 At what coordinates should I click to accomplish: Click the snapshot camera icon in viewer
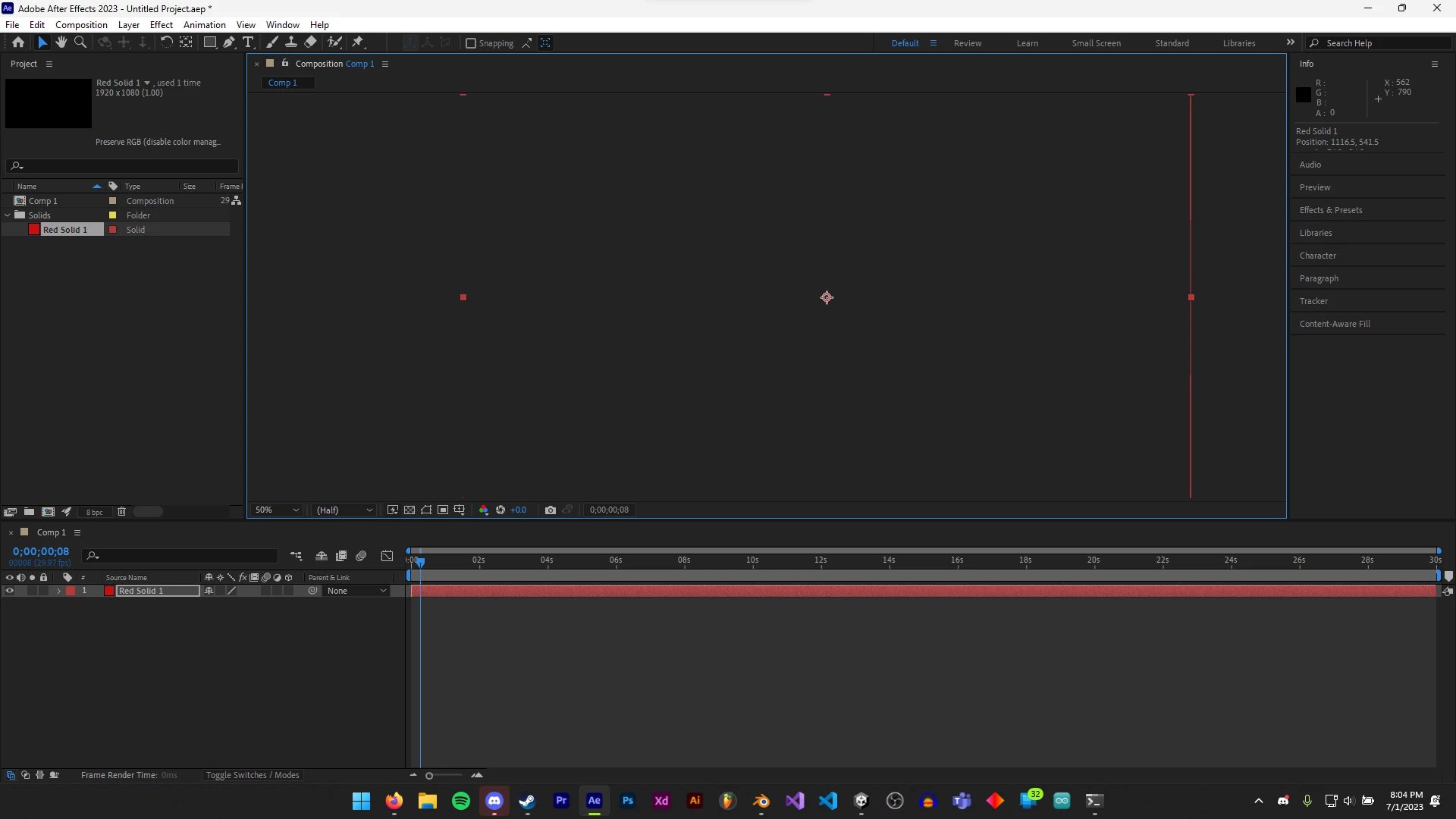[551, 510]
